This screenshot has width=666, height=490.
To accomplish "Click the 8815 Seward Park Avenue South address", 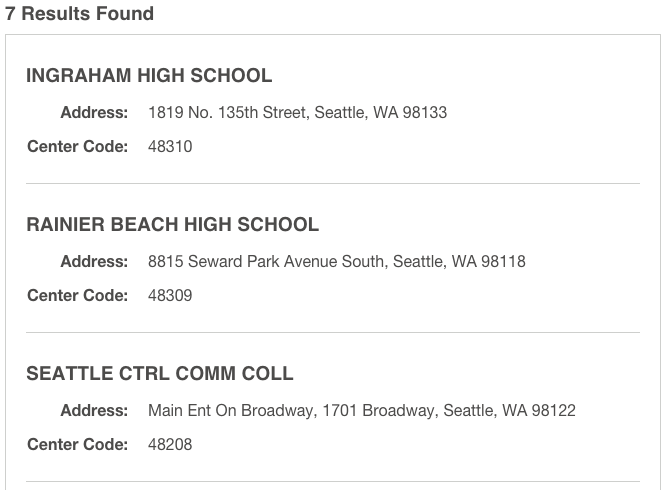I will (x=336, y=262).
